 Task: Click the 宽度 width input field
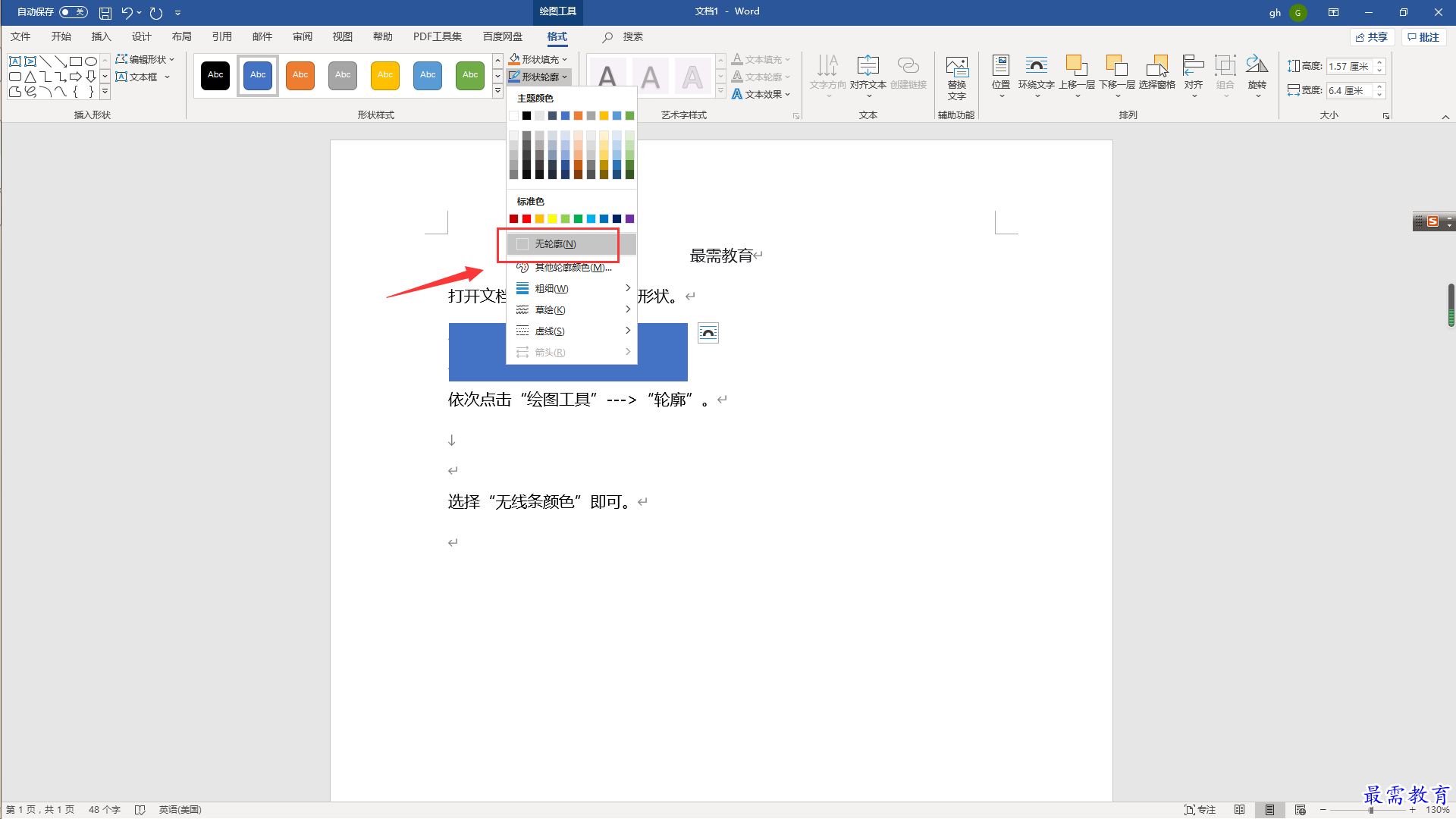click(1350, 91)
